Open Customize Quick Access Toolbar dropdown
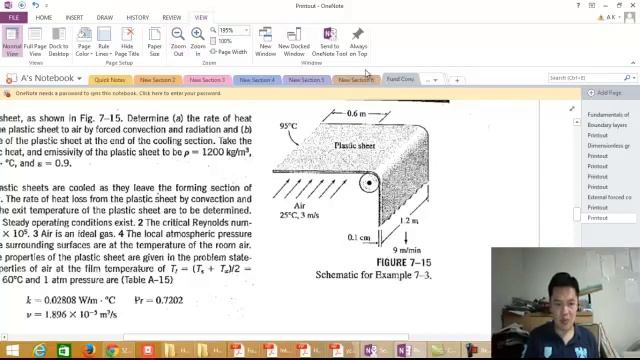 click(x=46, y=6)
